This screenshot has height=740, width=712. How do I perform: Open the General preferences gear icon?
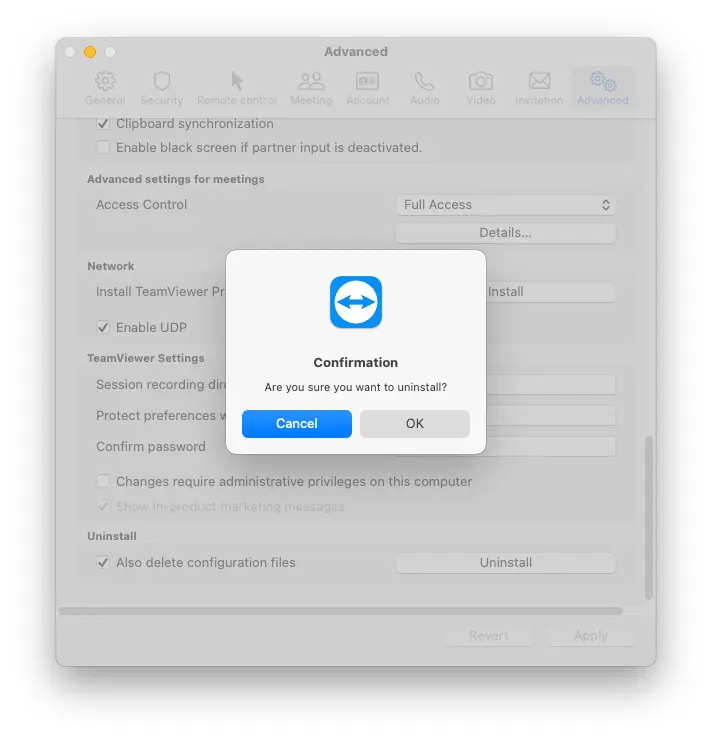pyautogui.click(x=105, y=81)
